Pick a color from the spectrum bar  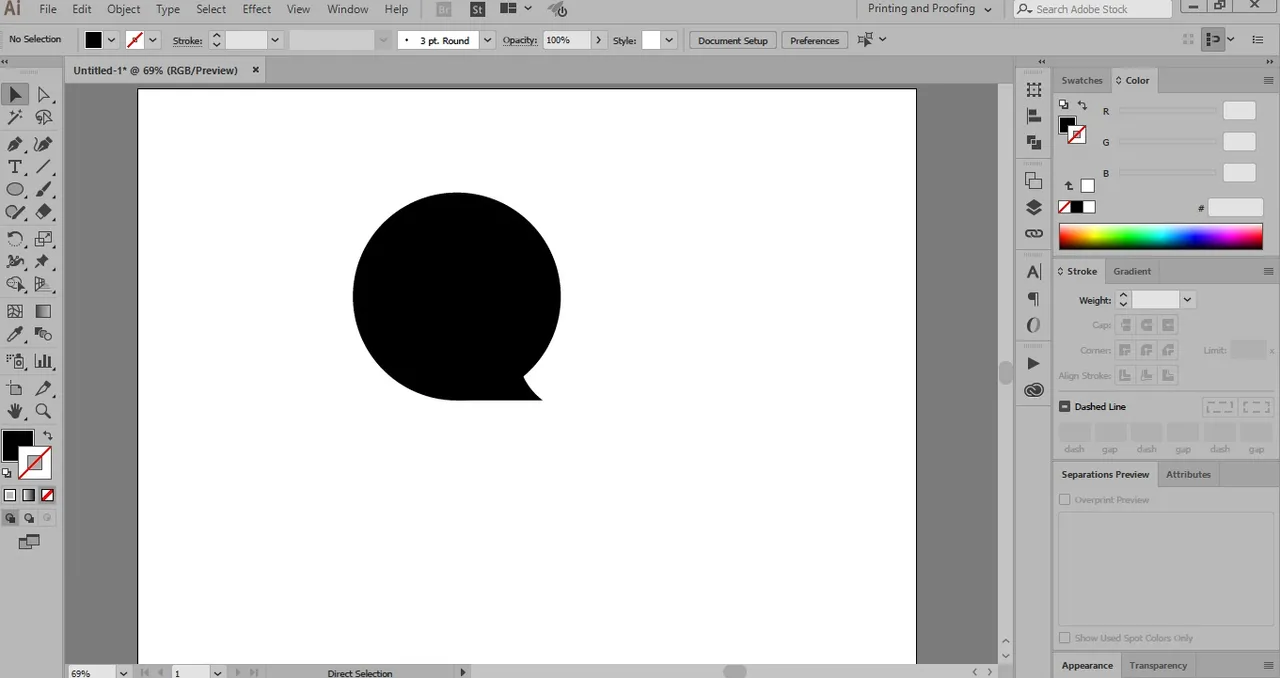click(x=1160, y=237)
